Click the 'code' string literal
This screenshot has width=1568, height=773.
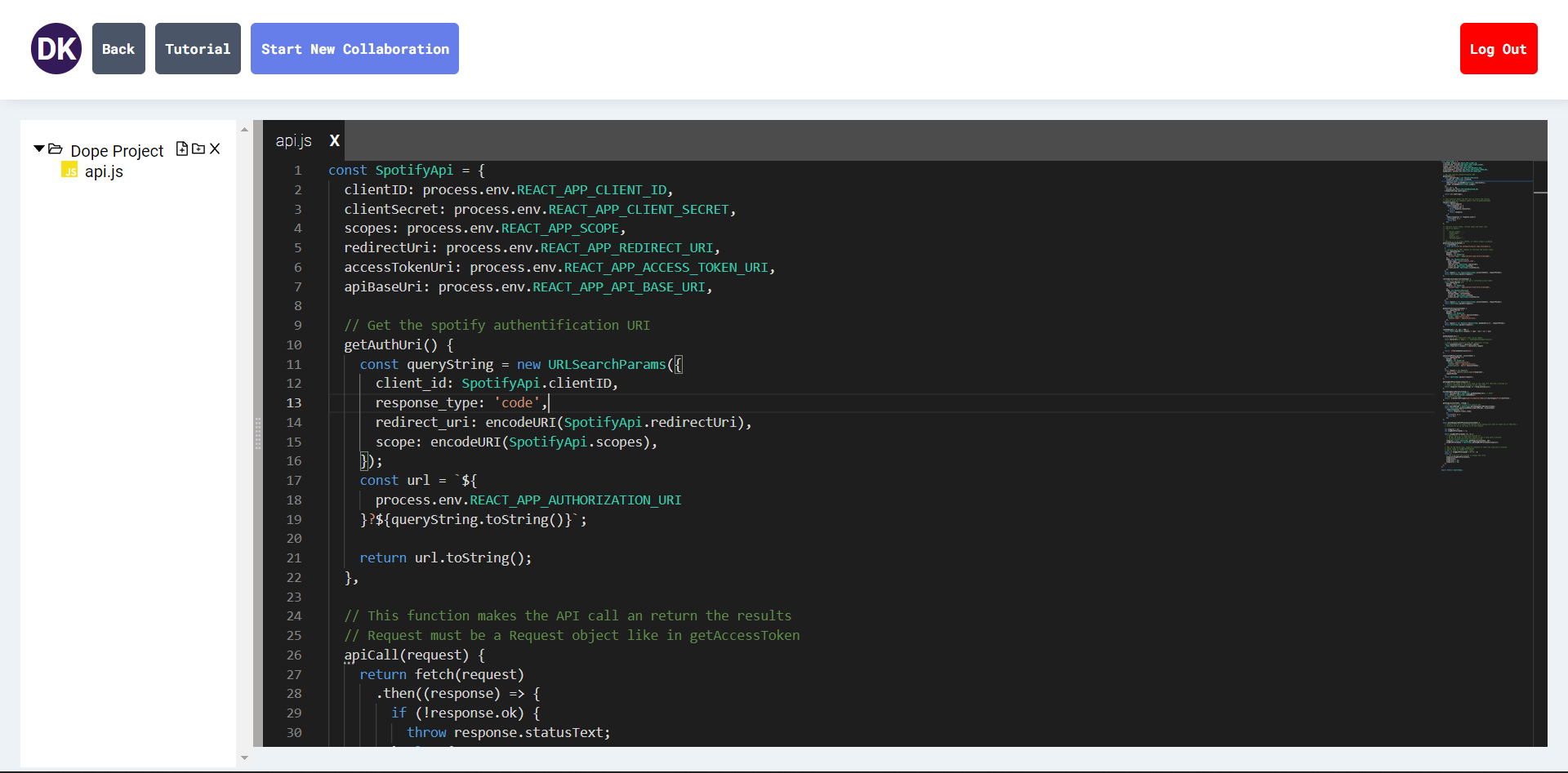pos(517,403)
